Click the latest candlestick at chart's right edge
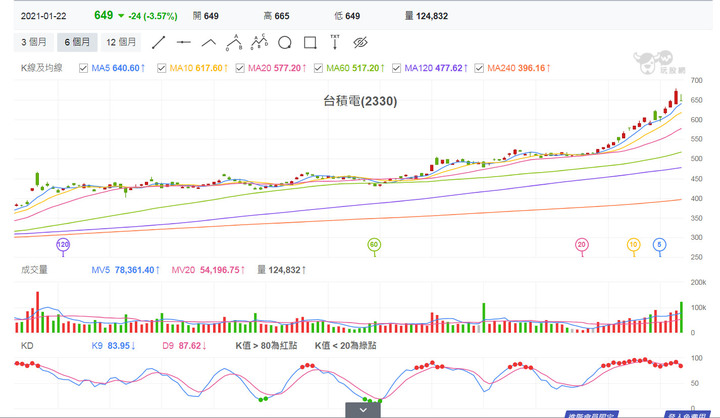 [681, 98]
